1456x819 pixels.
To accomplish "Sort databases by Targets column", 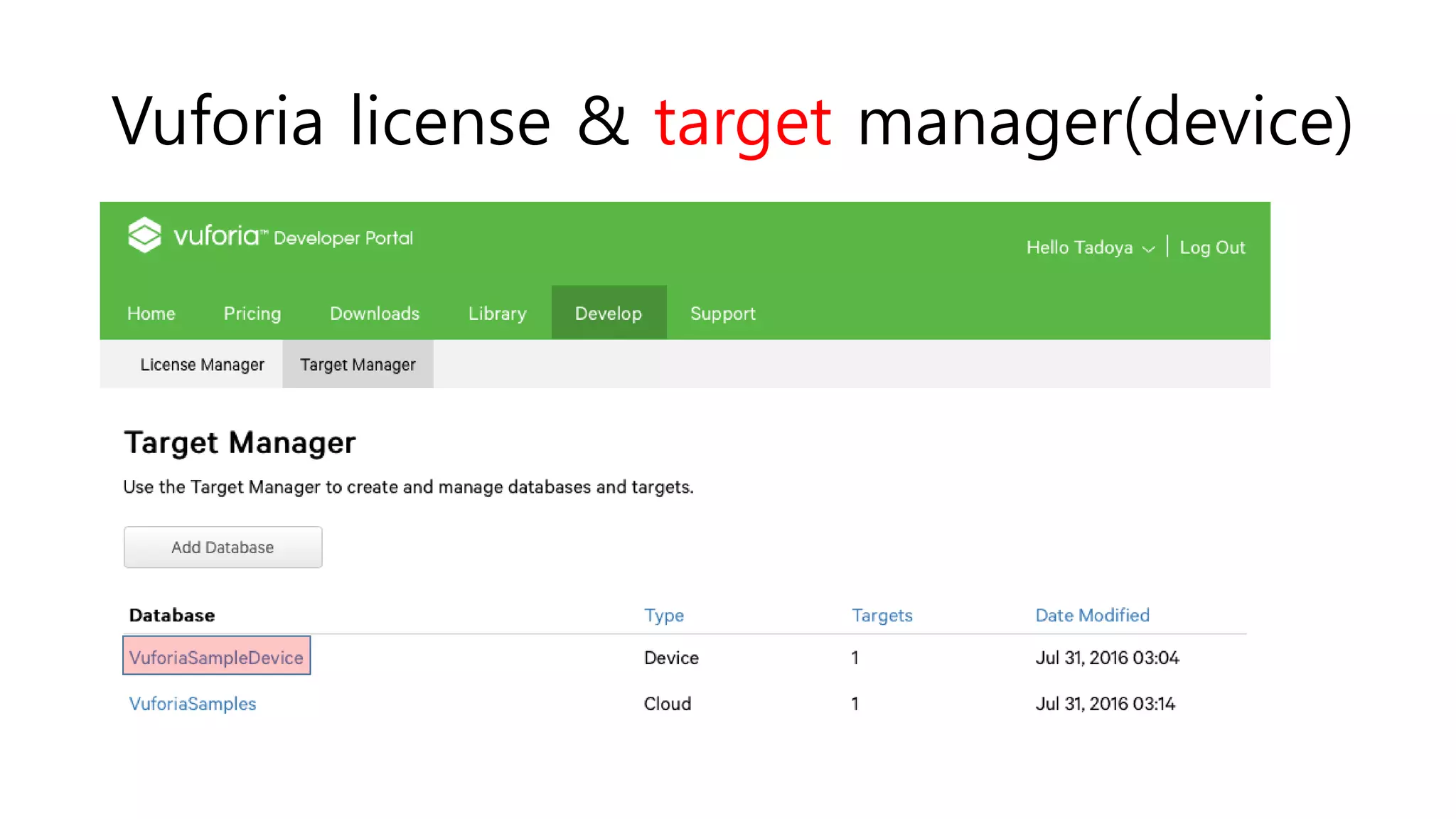I will [x=882, y=616].
